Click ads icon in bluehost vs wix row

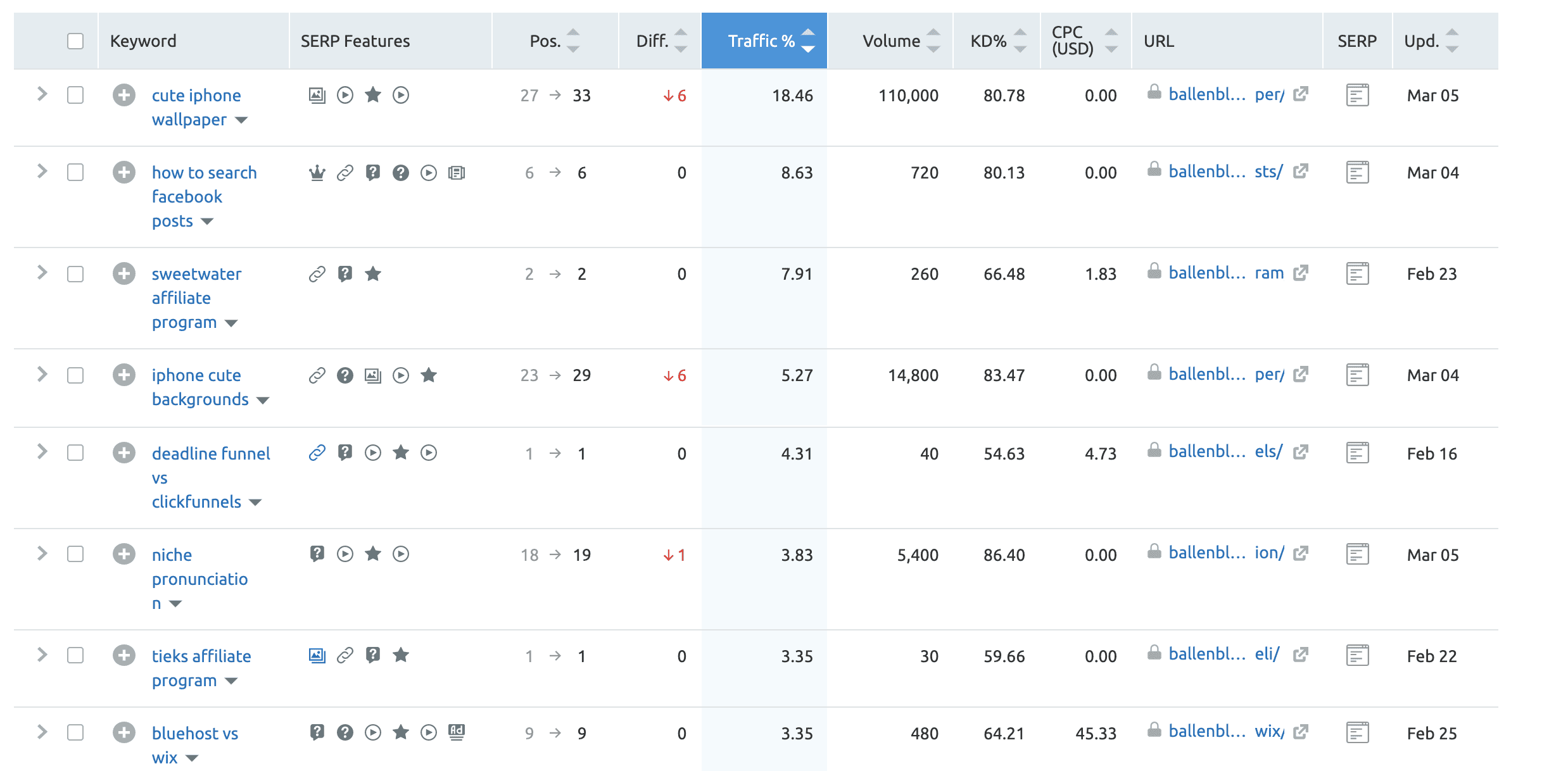point(457,732)
